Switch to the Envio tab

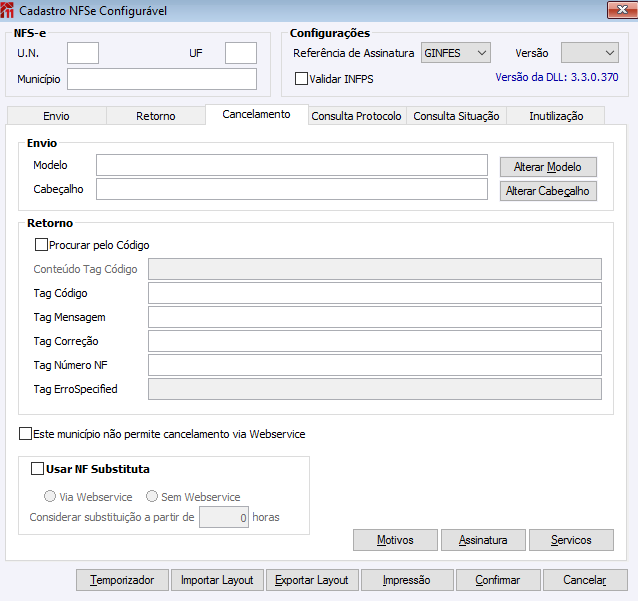click(57, 116)
